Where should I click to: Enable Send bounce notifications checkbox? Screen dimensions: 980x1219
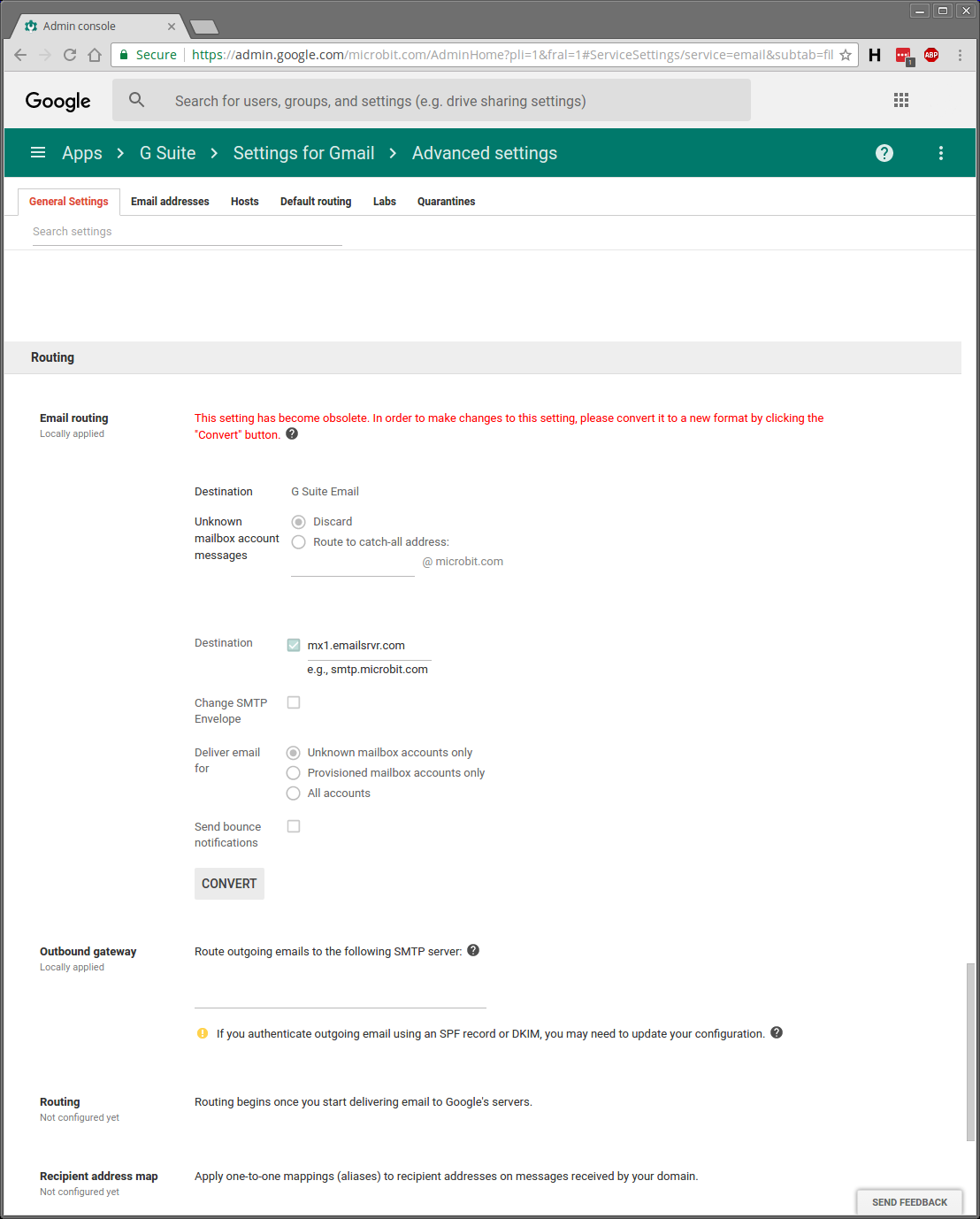point(294,826)
